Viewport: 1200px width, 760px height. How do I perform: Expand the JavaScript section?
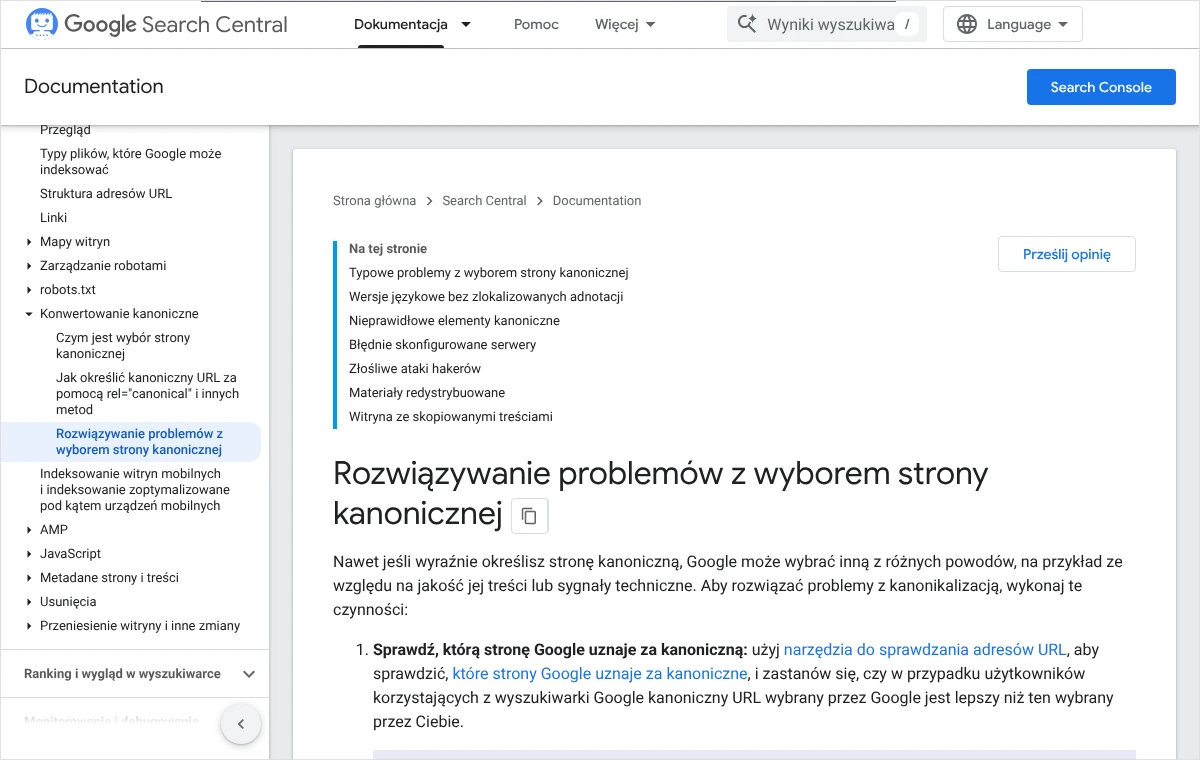pos(29,554)
